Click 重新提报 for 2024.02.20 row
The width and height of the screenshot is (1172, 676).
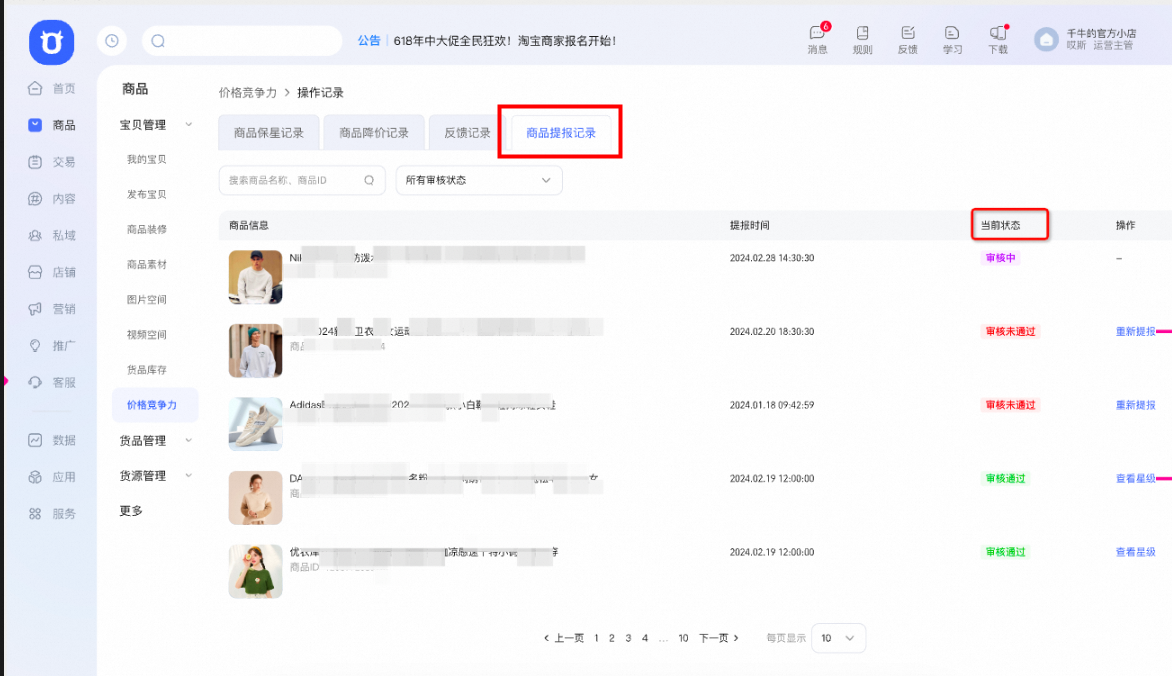[x=1135, y=331]
